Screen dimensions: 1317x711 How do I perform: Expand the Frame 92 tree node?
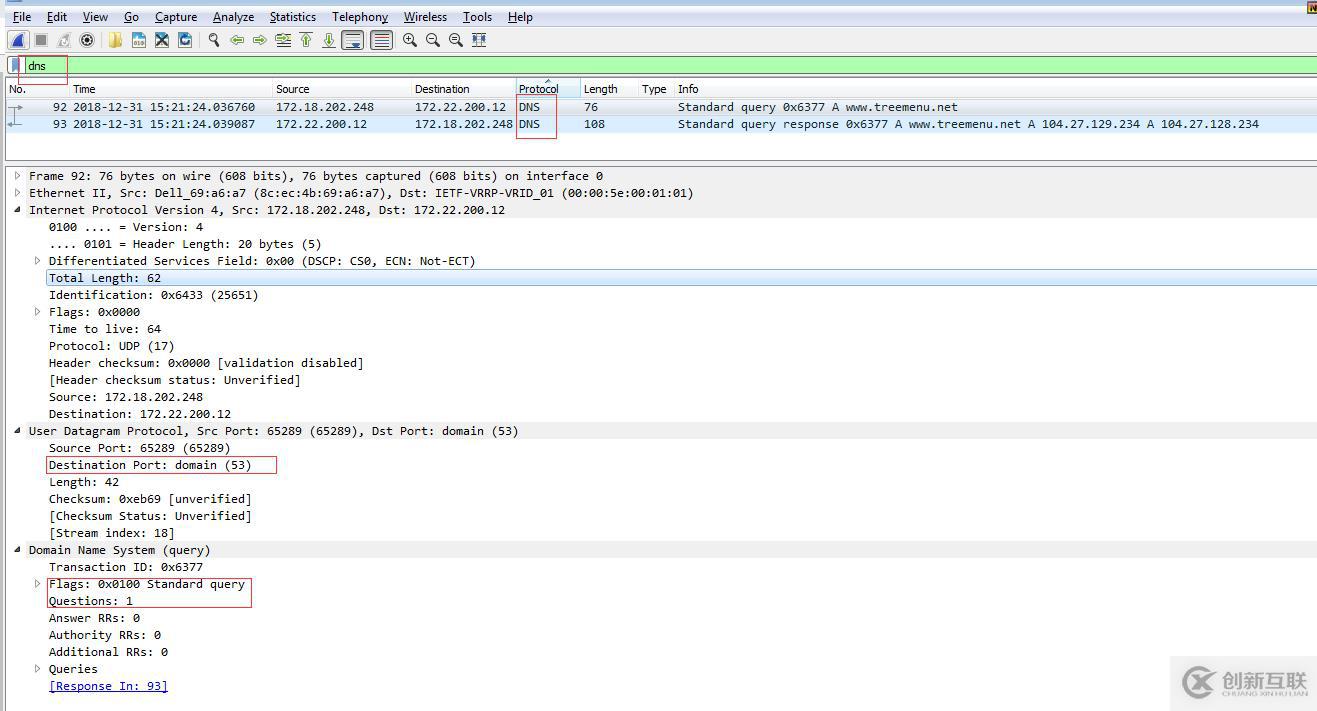tap(18, 176)
